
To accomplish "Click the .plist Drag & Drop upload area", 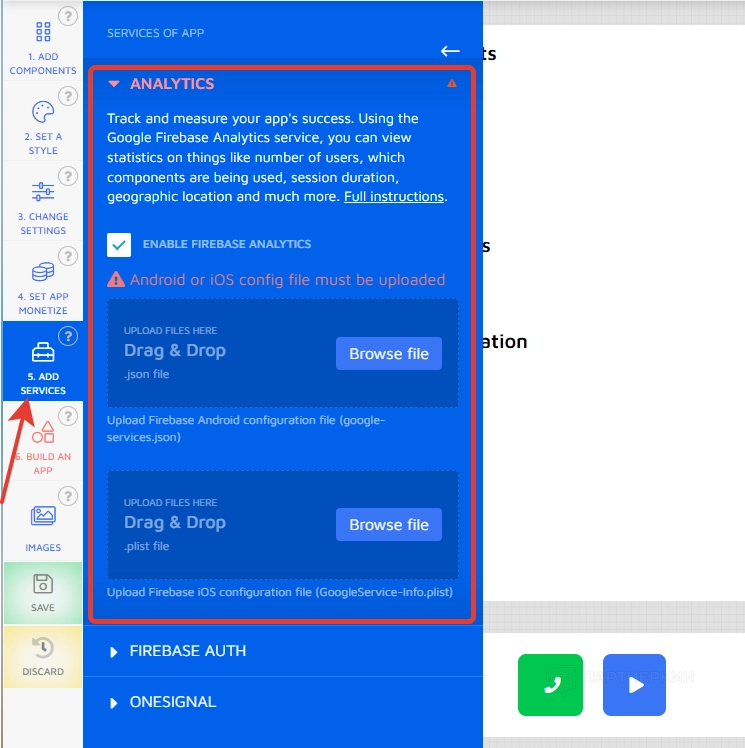I will [283, 525].
